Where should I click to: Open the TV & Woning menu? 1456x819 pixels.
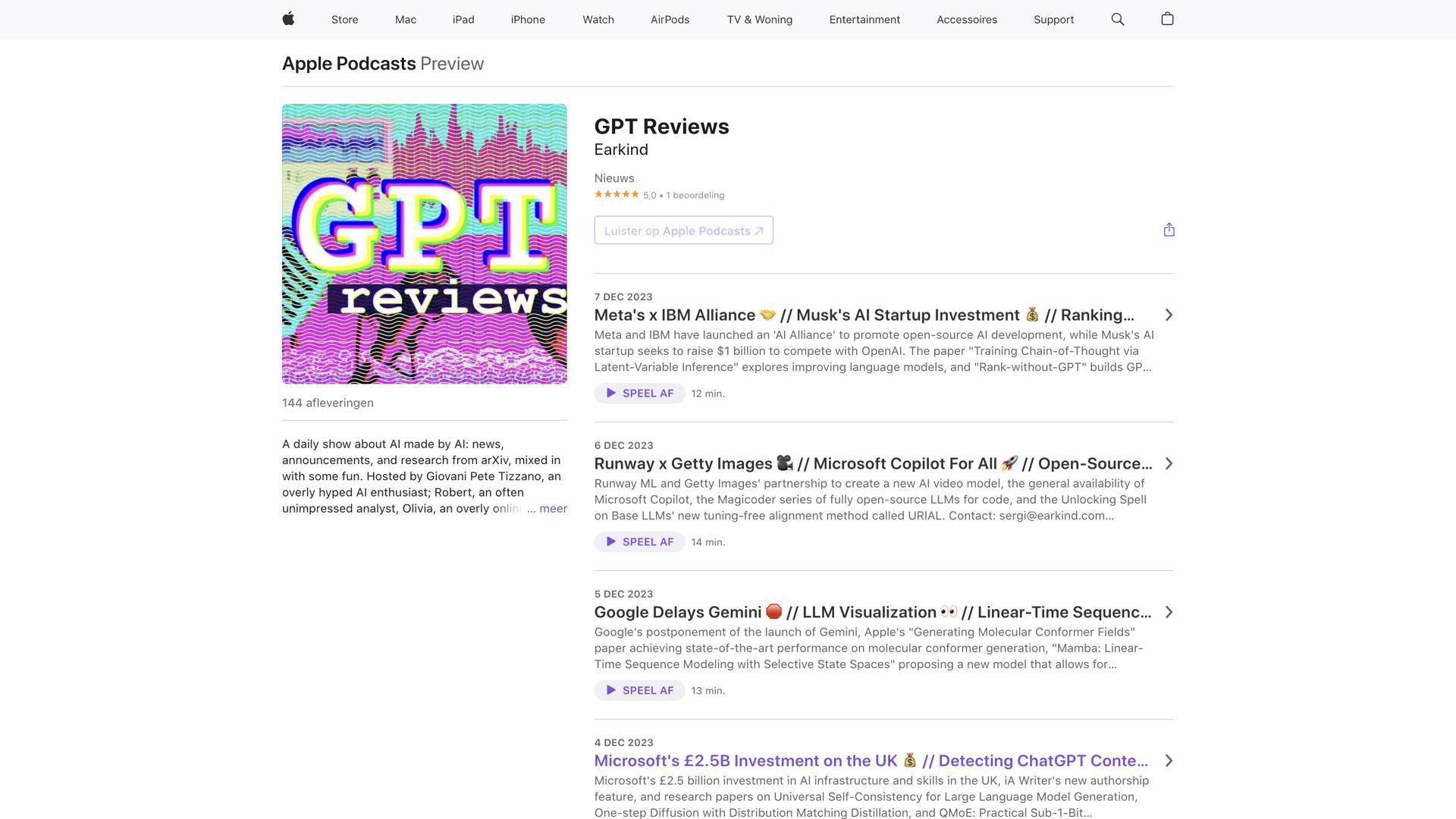[x=759, y=19]
